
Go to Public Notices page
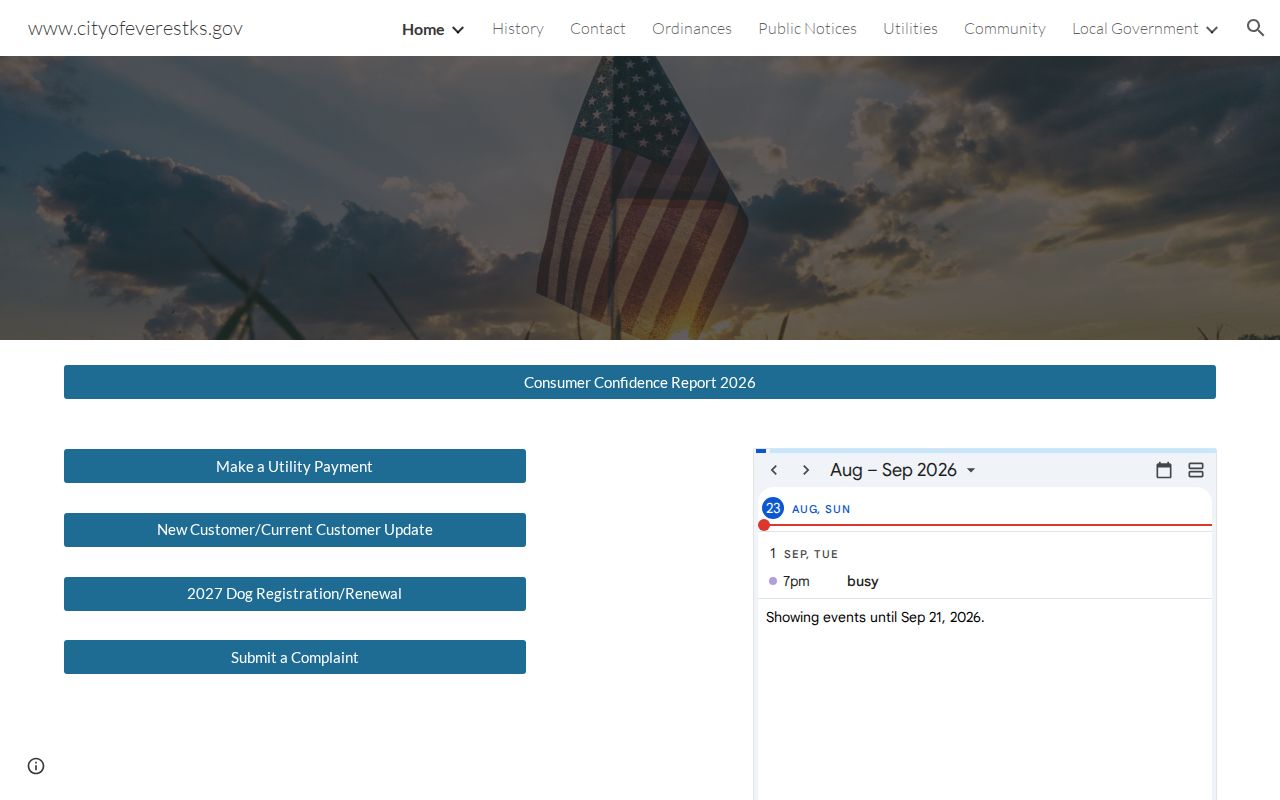click(807, 29)
